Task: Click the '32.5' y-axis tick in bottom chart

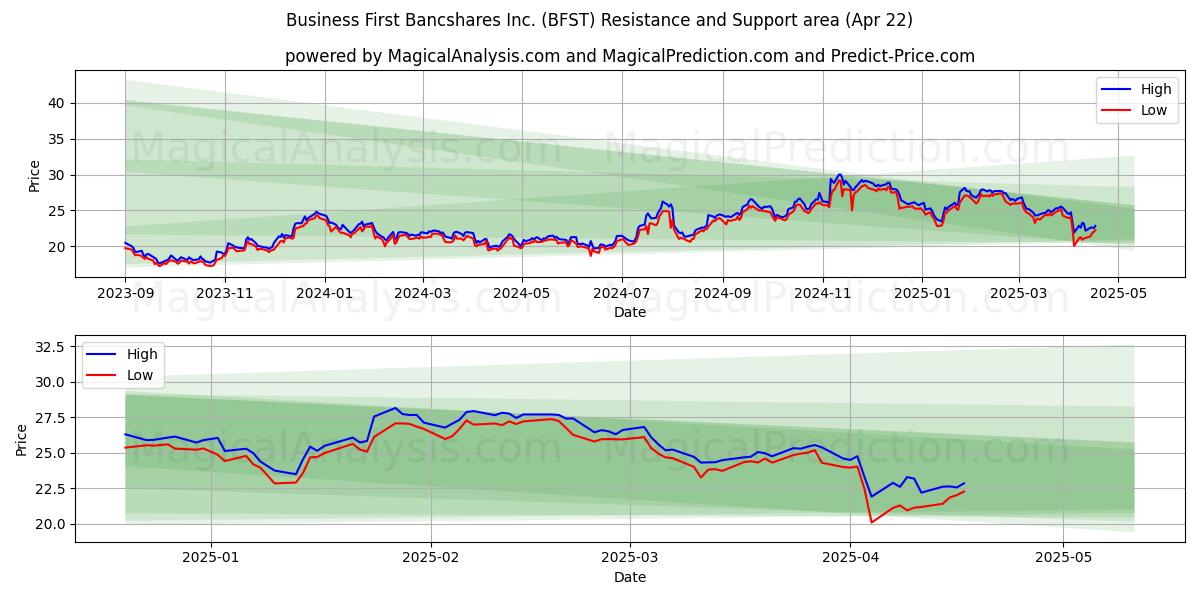Action: (x=51, y=347)
